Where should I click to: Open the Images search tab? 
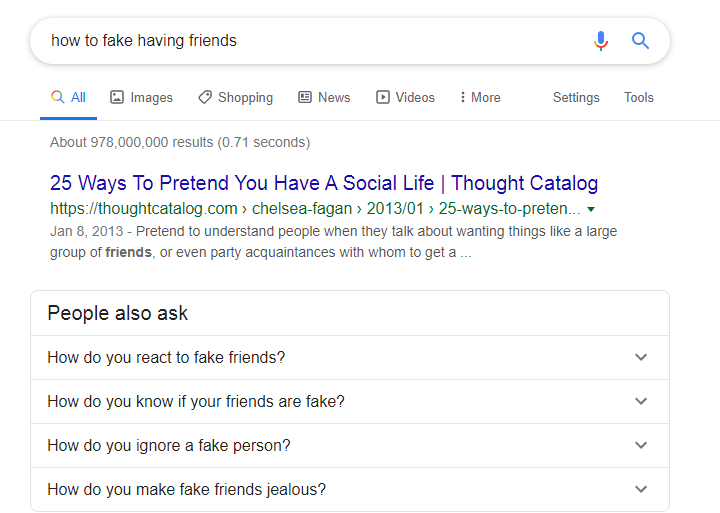(141, 97)
